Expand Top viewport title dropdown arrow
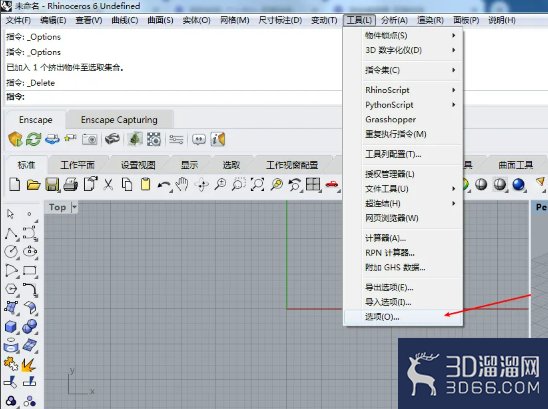The height and width of the screenshot is (409, 548). (x=74, y=207)
